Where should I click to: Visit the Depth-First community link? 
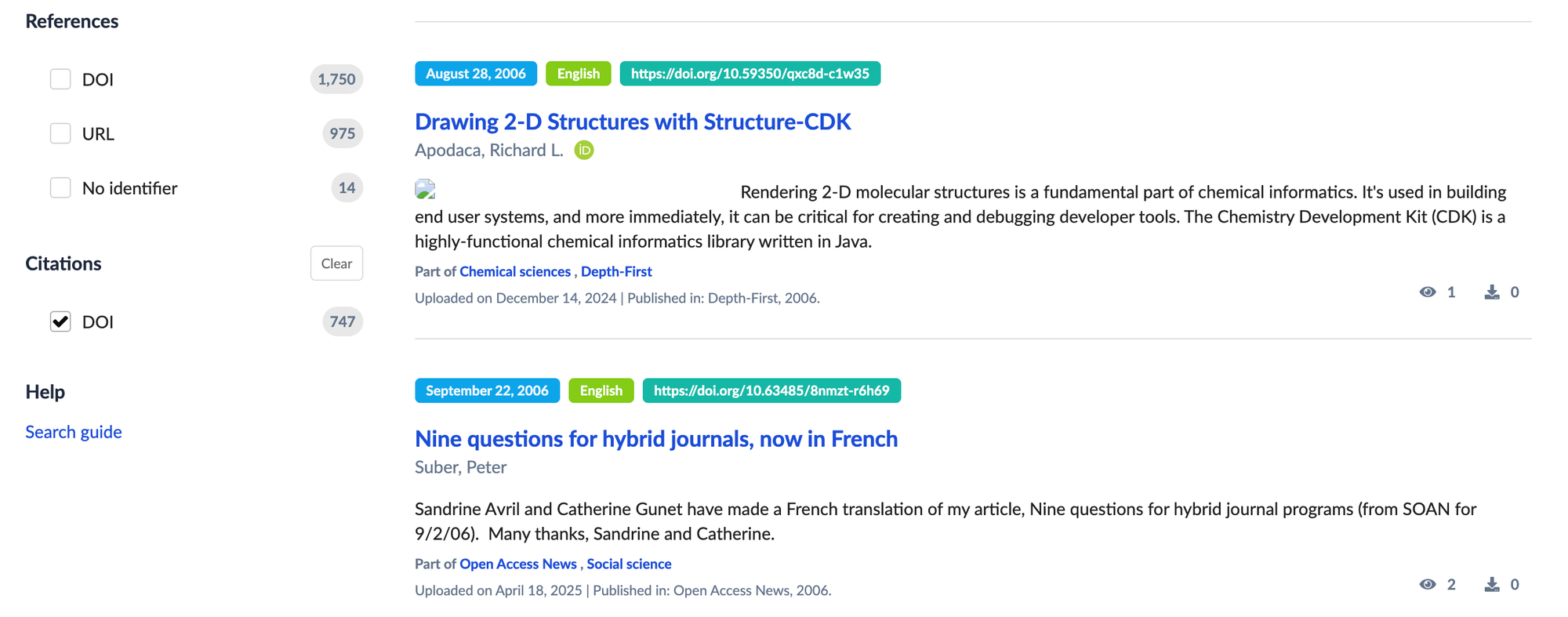(x=616, y=271)
